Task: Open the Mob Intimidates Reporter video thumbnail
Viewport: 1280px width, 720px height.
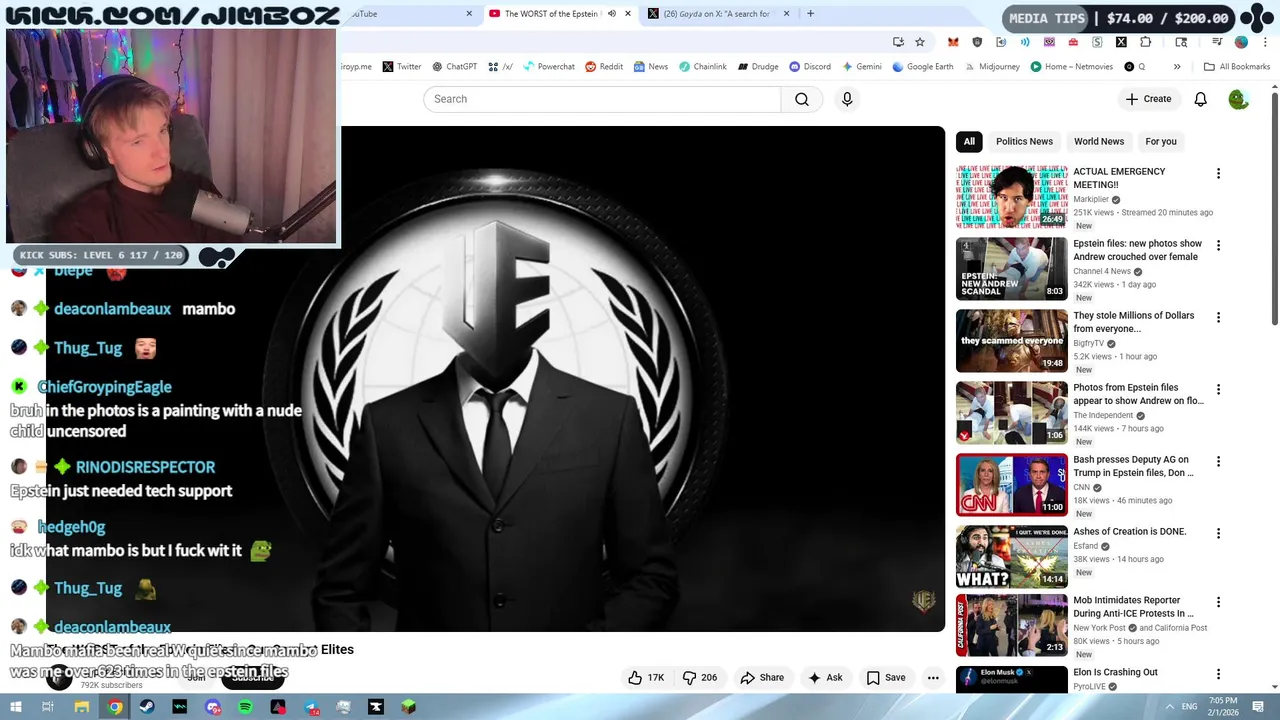Action: [x=1011, y=625]
